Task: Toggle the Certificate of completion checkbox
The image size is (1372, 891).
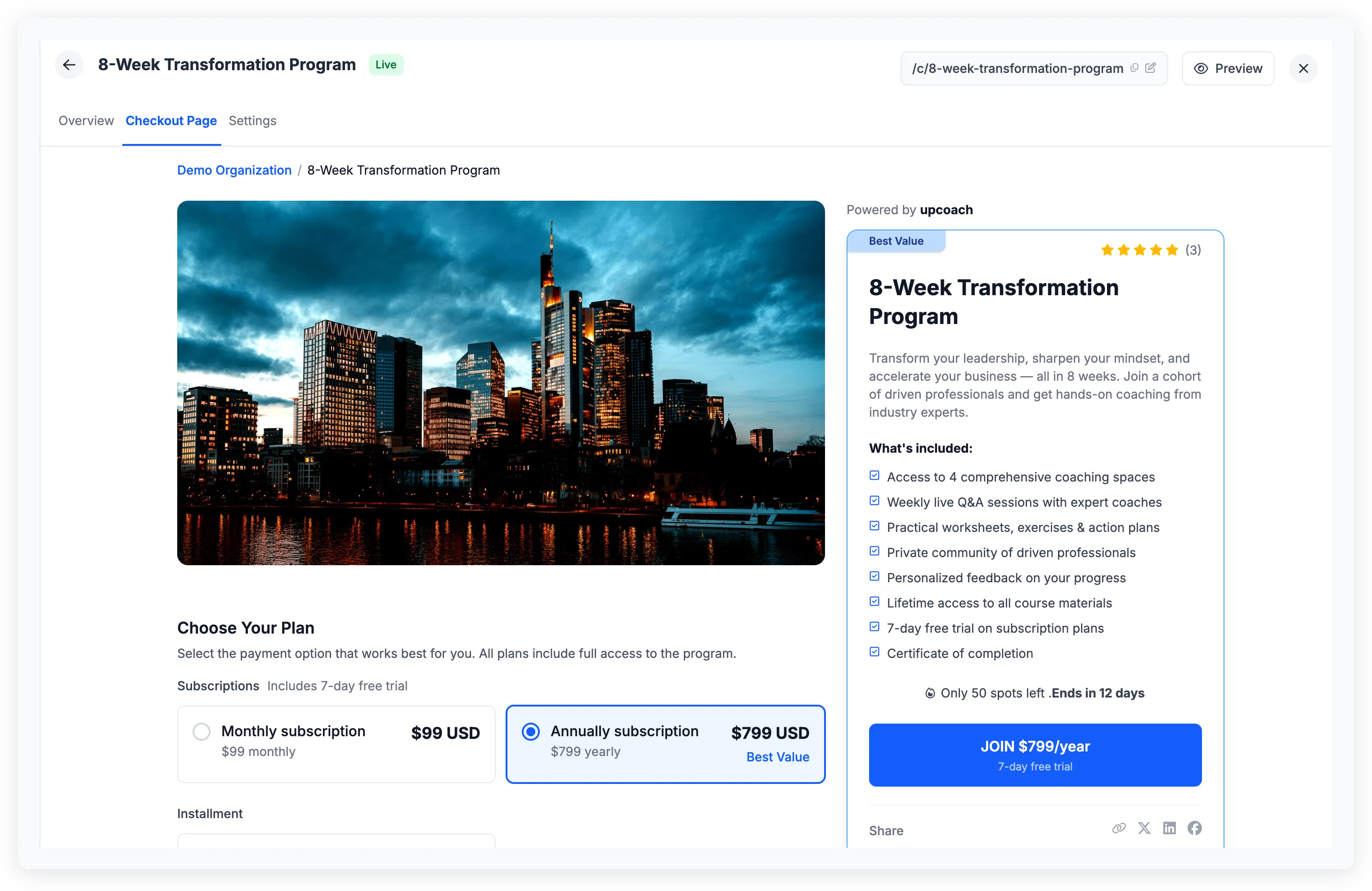Action: (874, 652)
